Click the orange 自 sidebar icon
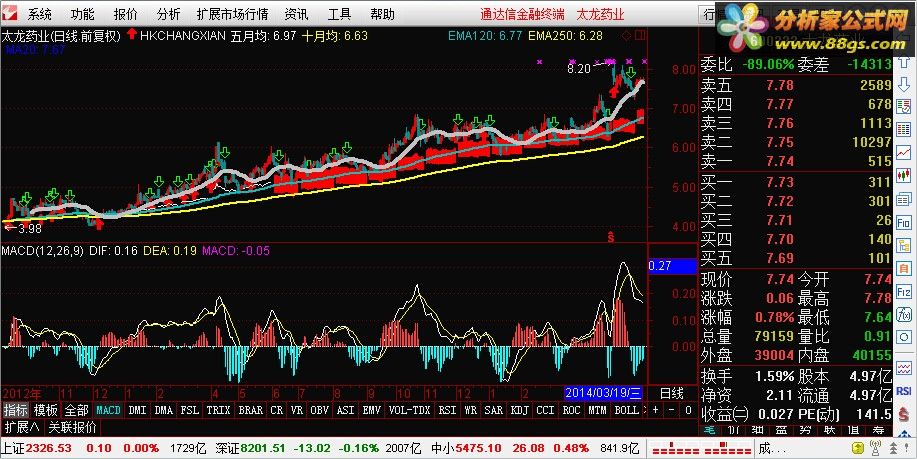The height and width of the screenshot is (459, 917). tap(904, 268)
